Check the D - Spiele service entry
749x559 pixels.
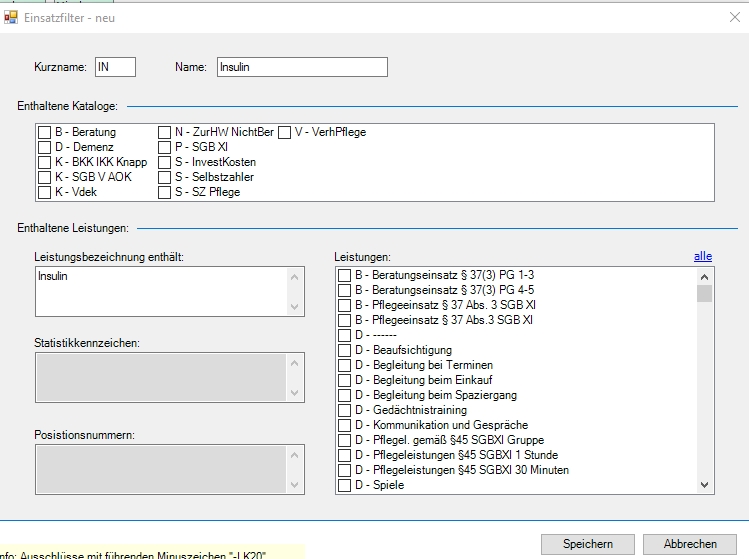345,485
